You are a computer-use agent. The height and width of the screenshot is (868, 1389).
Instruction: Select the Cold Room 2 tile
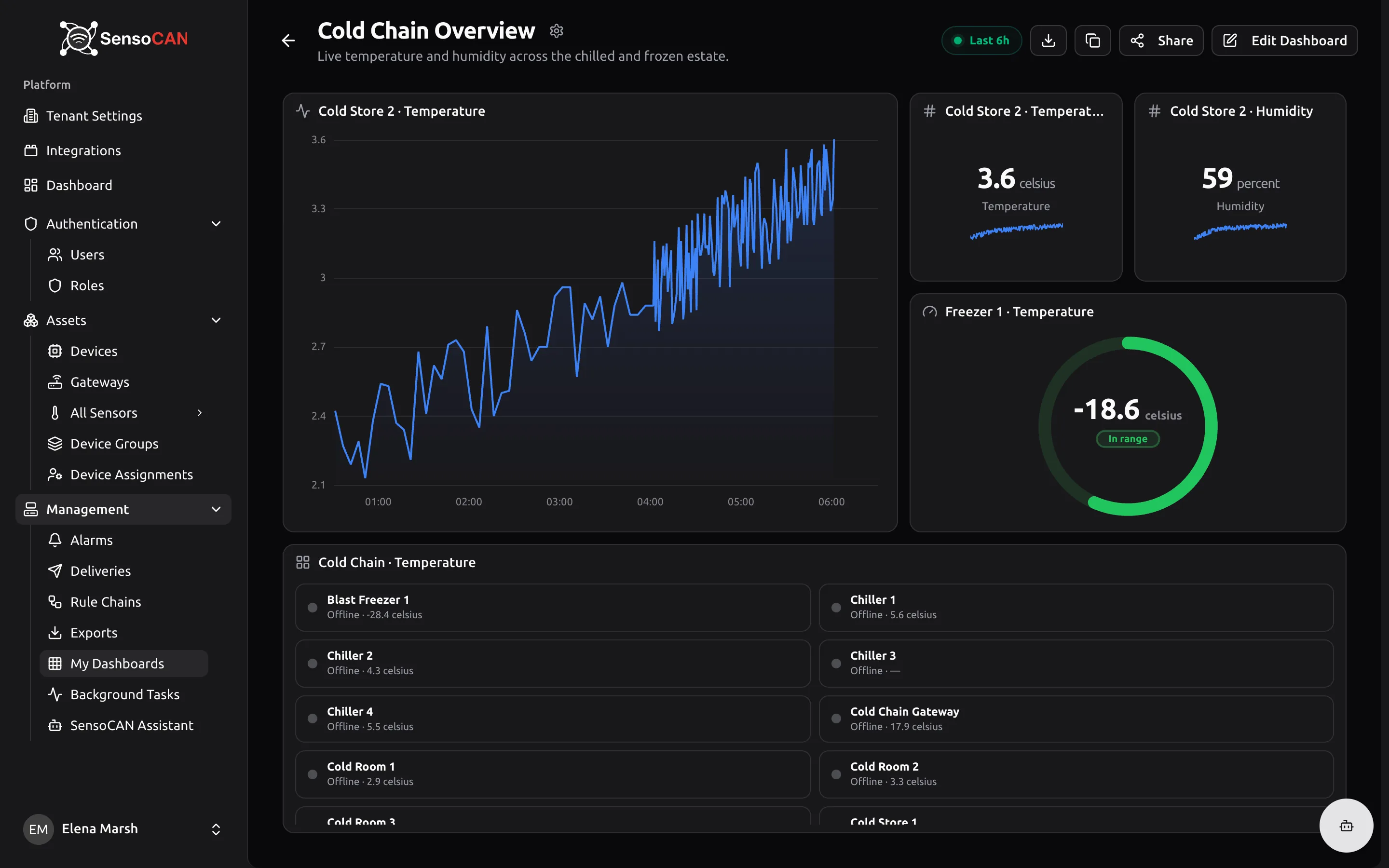(1076, 774)
